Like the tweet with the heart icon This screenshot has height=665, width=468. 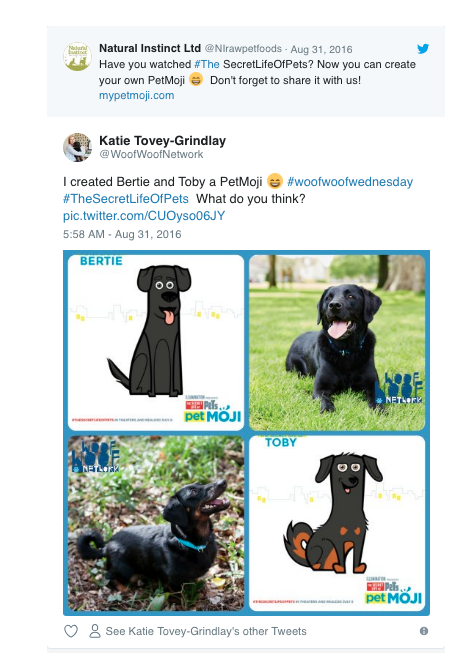pyautogui.click(x=71, y=631)
